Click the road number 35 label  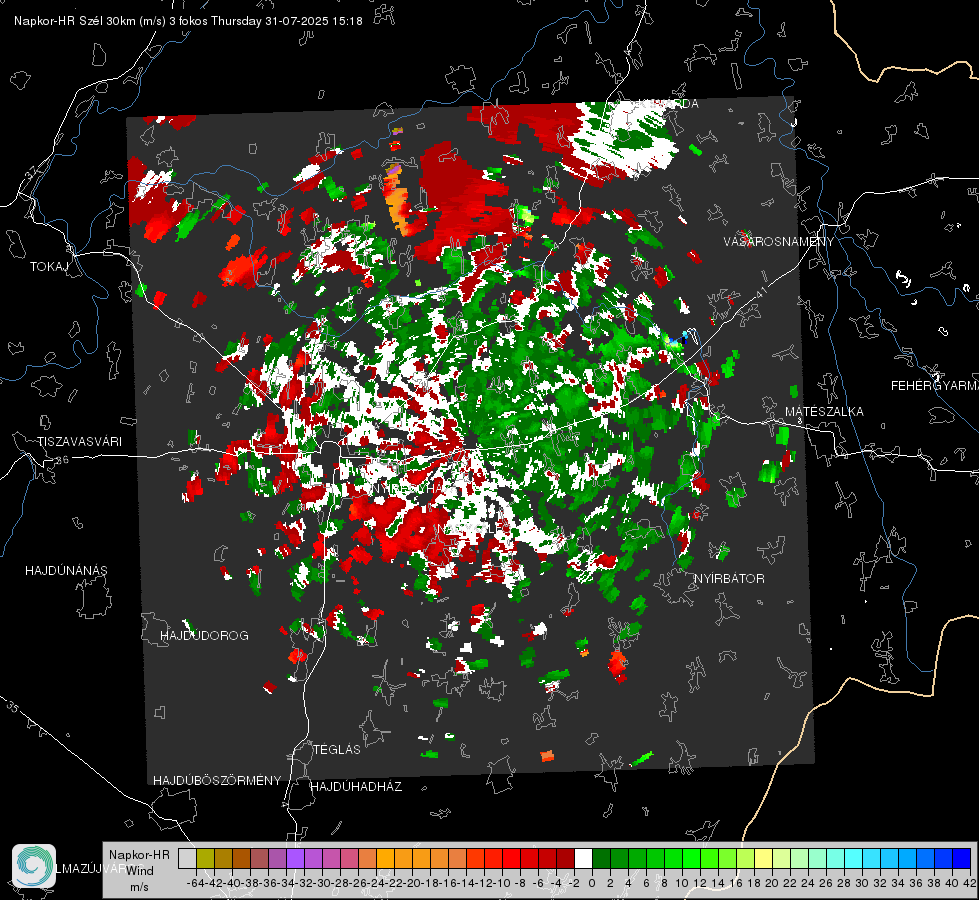click(x=13, y=708)
